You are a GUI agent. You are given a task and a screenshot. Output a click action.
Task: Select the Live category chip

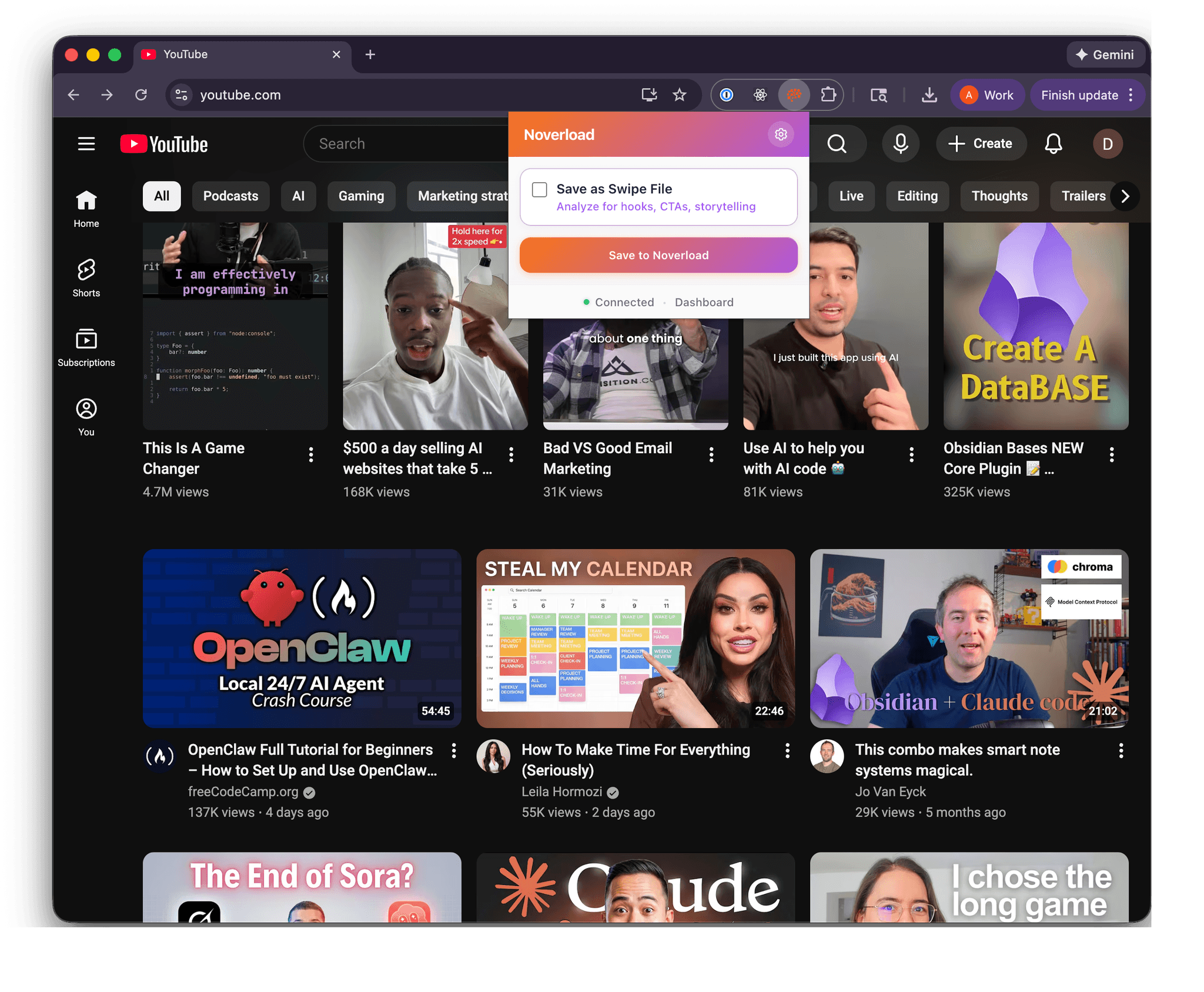851,196
